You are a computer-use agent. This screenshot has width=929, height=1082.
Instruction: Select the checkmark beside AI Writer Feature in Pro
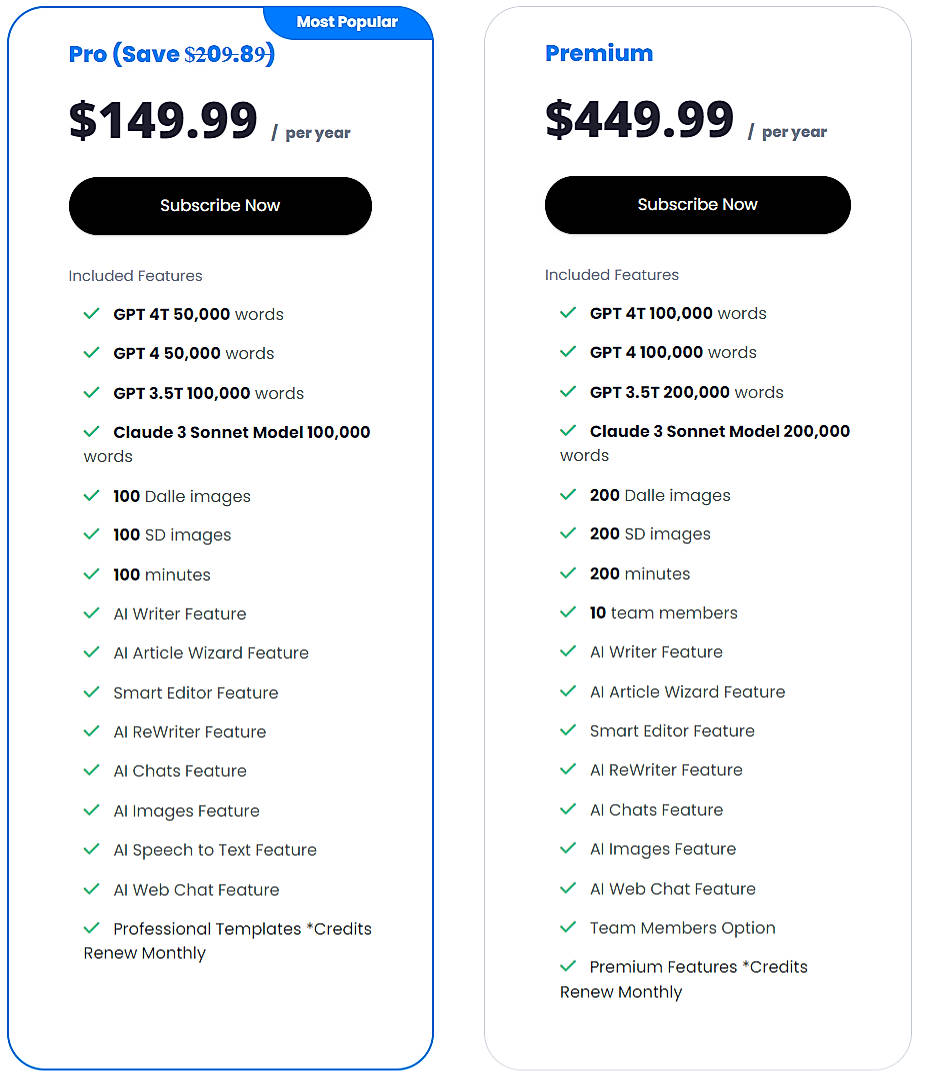(x=92, y=614)
